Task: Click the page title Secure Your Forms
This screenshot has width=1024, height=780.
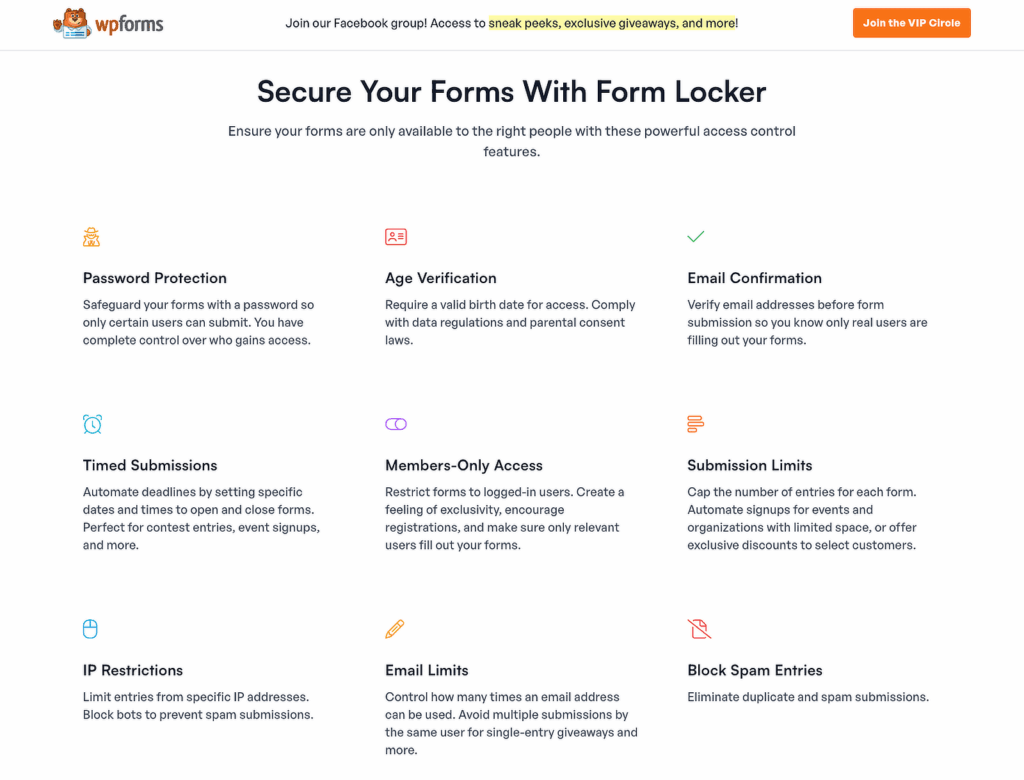Action: click(511, 91)
